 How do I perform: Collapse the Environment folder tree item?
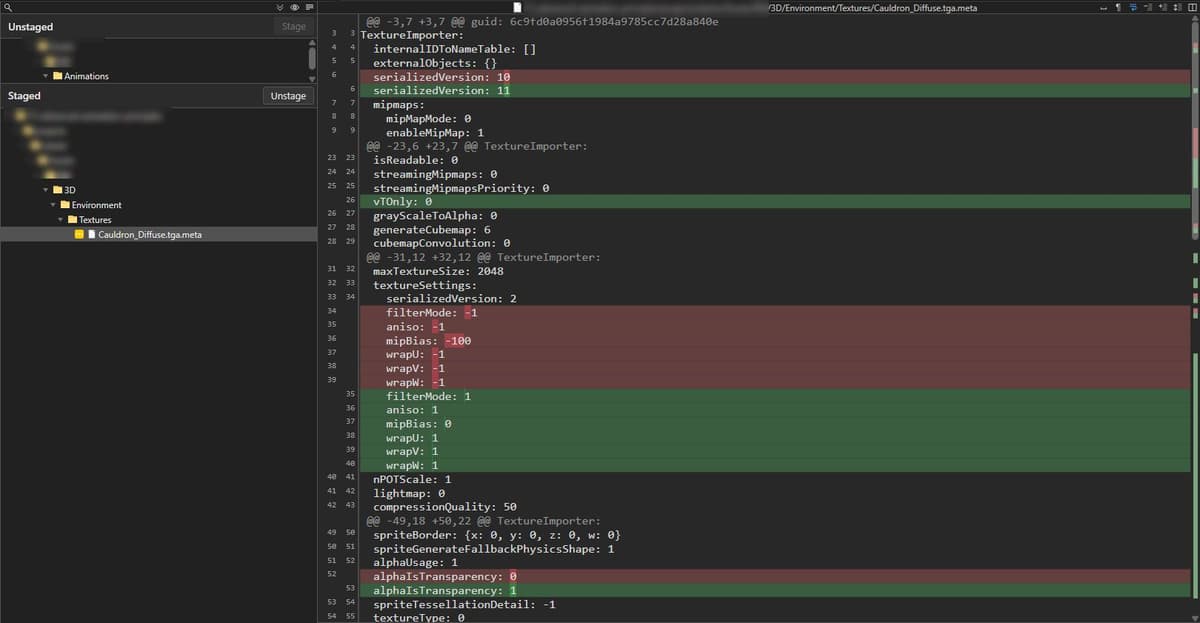coord(53,204)
